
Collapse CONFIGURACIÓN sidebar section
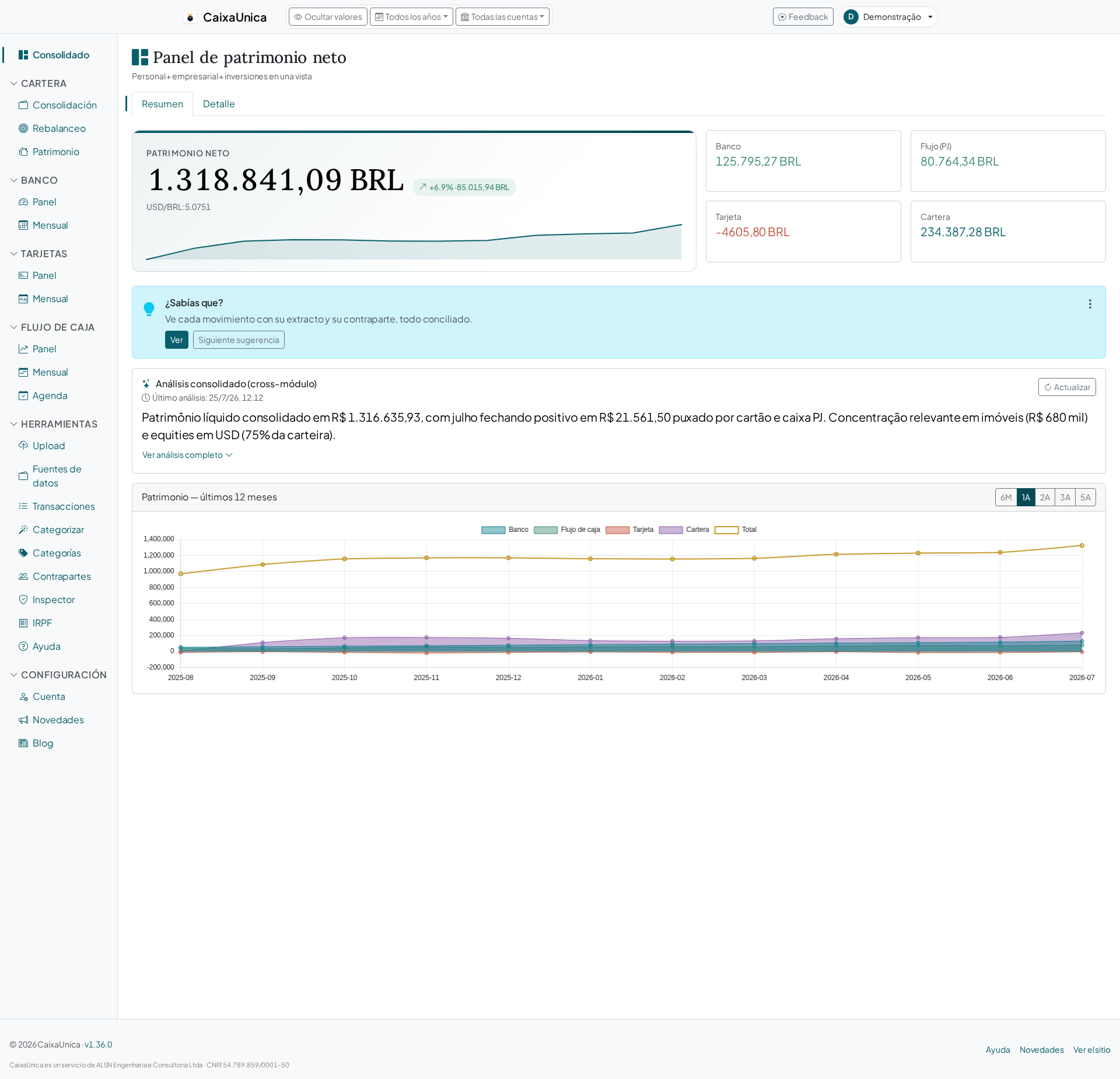[58, 675]
